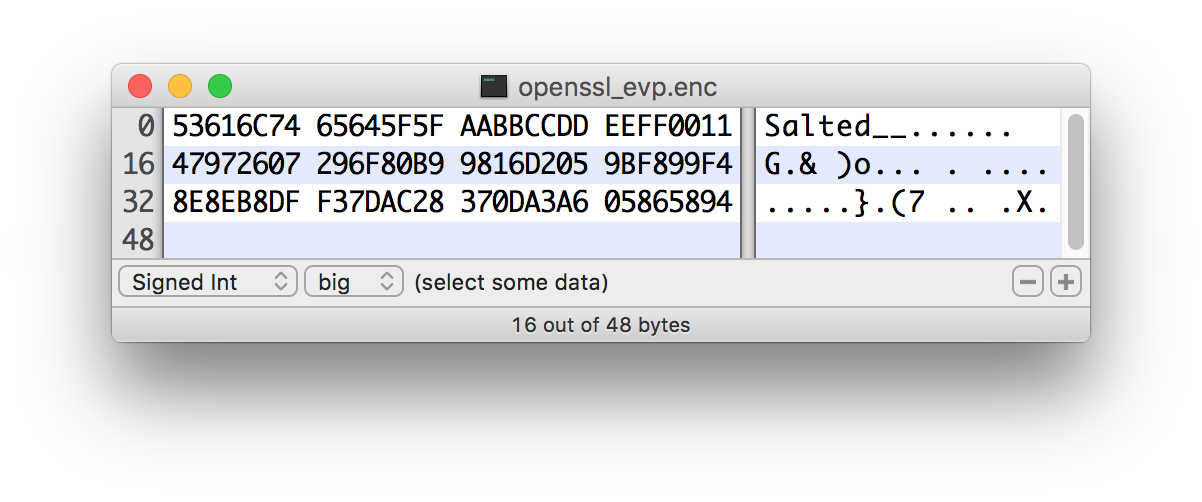Click the openssl_evp.enc file icon in title bar

[x=493, y=87]
